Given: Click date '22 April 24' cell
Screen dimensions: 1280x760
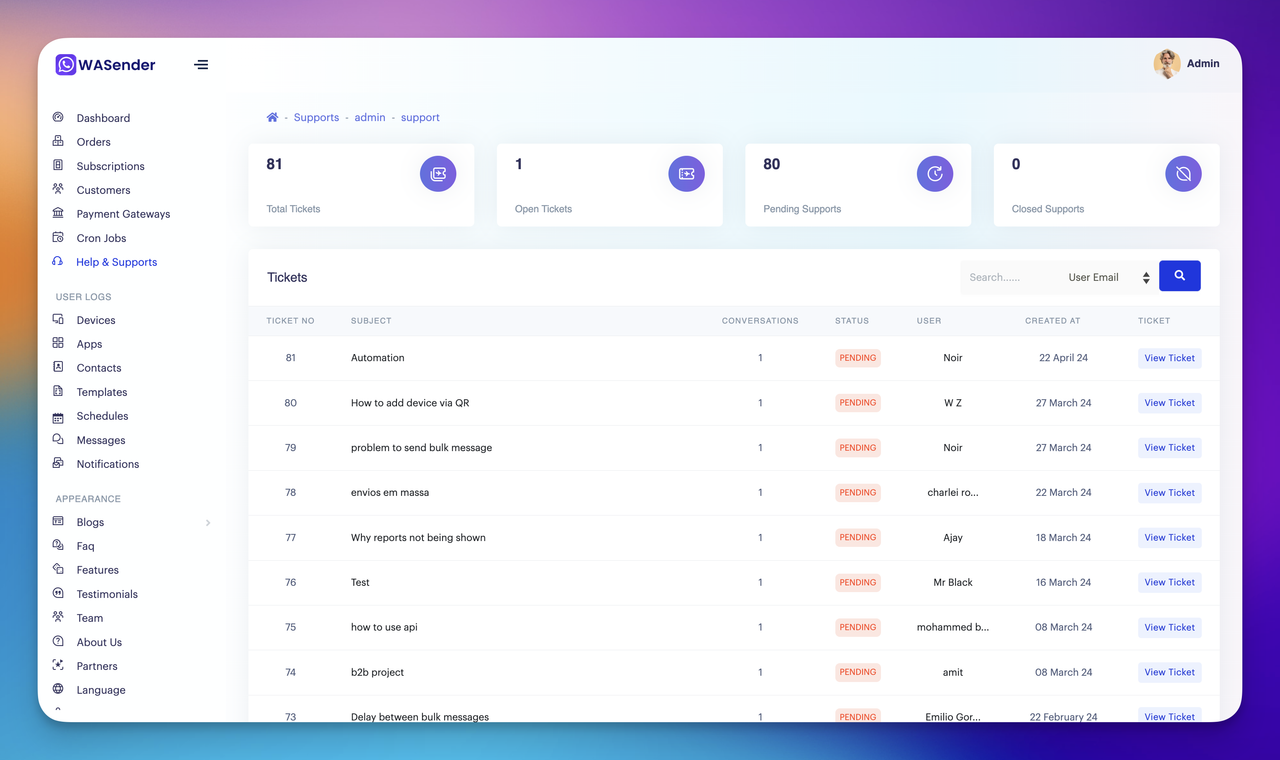Looking at the screenshot, I should tap(1063, 358).
